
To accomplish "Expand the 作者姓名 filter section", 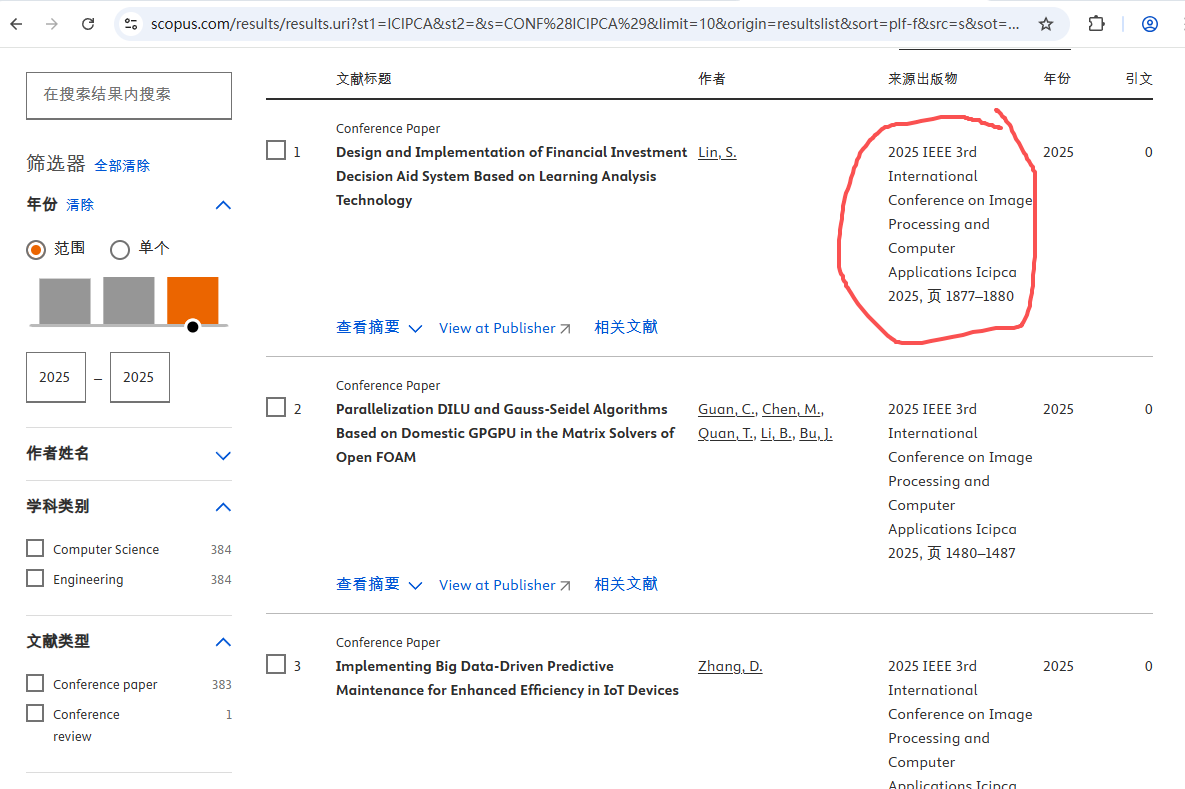I will 223,455.
